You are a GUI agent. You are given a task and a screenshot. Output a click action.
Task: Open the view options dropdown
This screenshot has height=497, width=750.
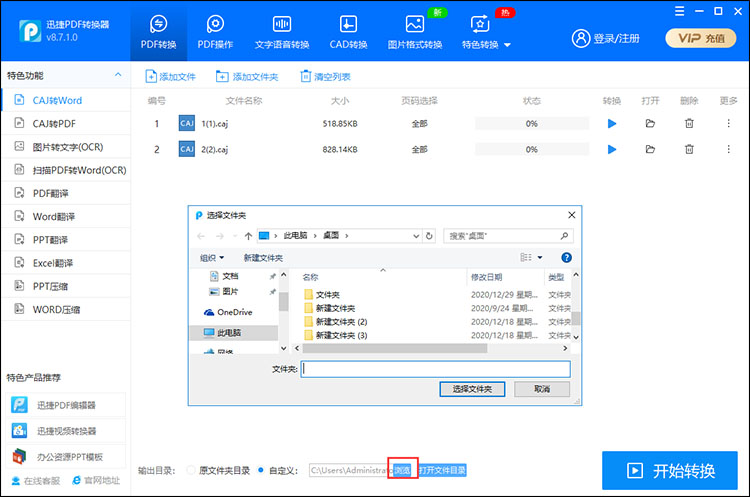[x=540, y=257]
